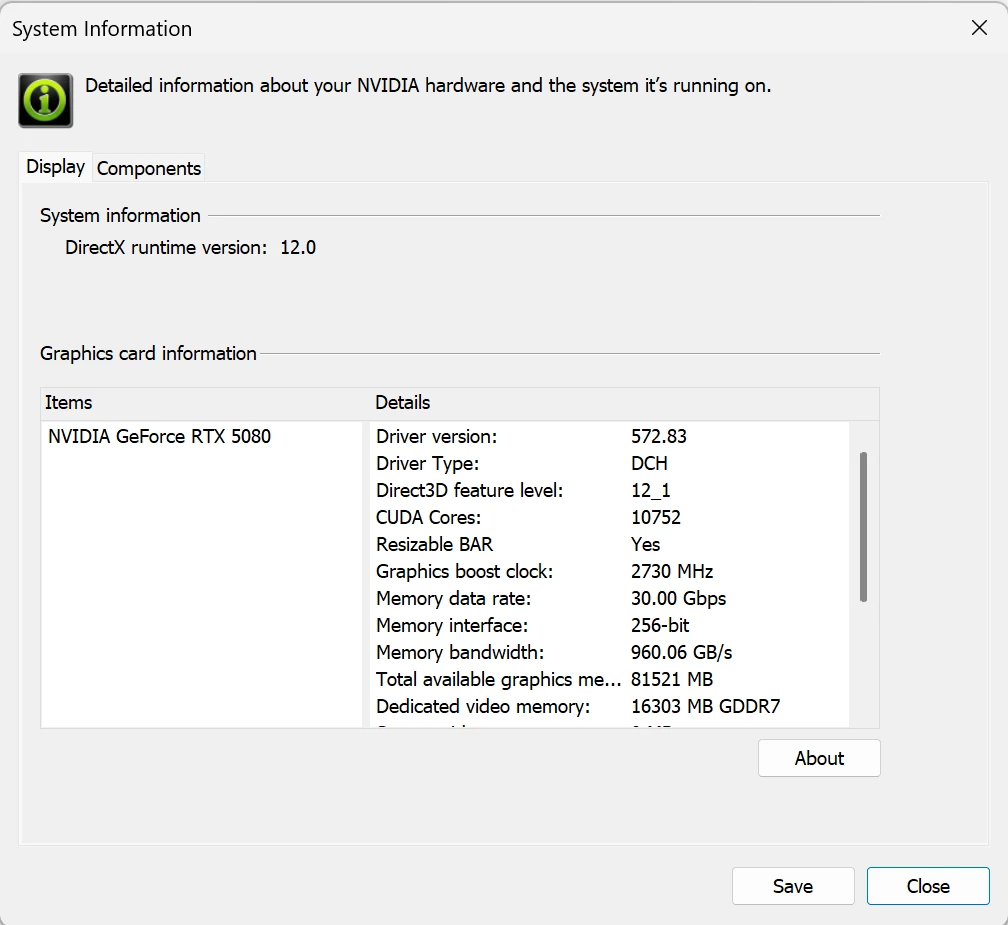Click the Resizable BAR value Yes
This screenshot has height=925, width=1008.
(x=645, y=544)
